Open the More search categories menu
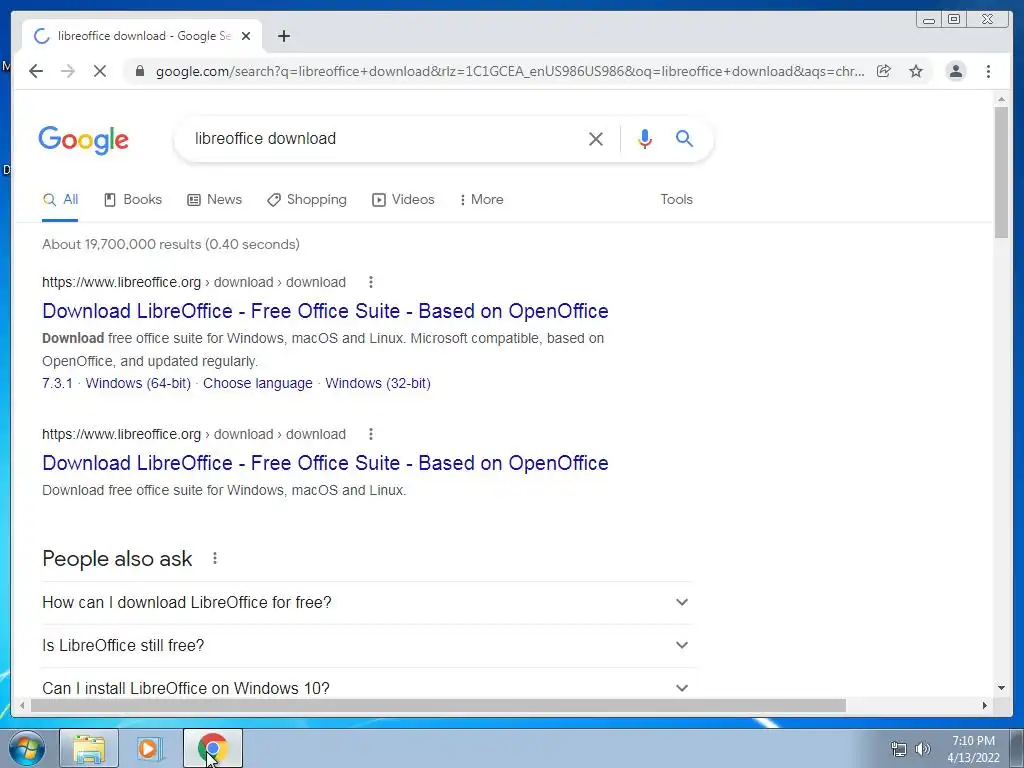Screen dimensions: 1024x768 coord(481,200)
